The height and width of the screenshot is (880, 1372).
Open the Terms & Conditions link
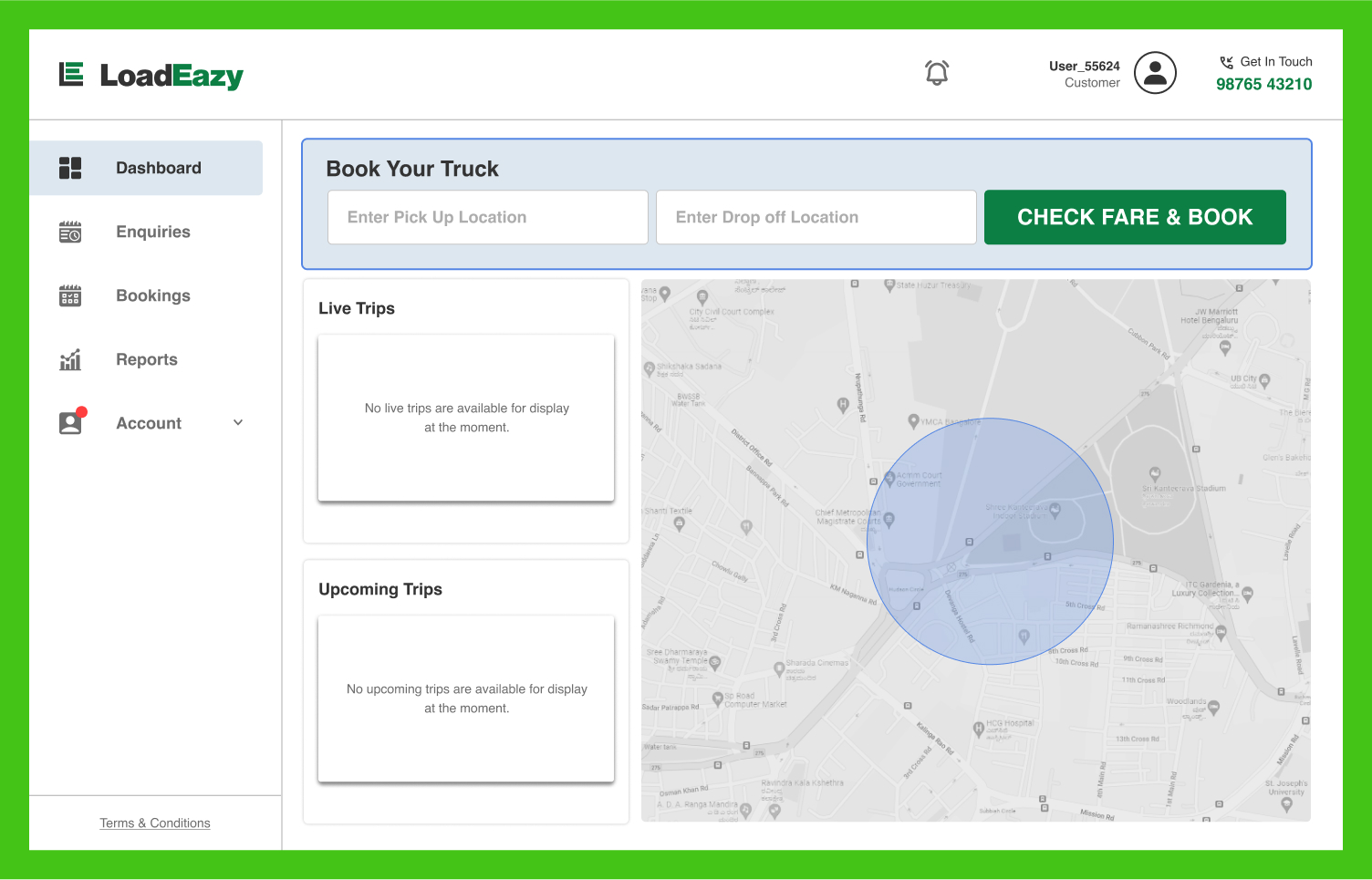pyautogui.click(x=155, y=823)
